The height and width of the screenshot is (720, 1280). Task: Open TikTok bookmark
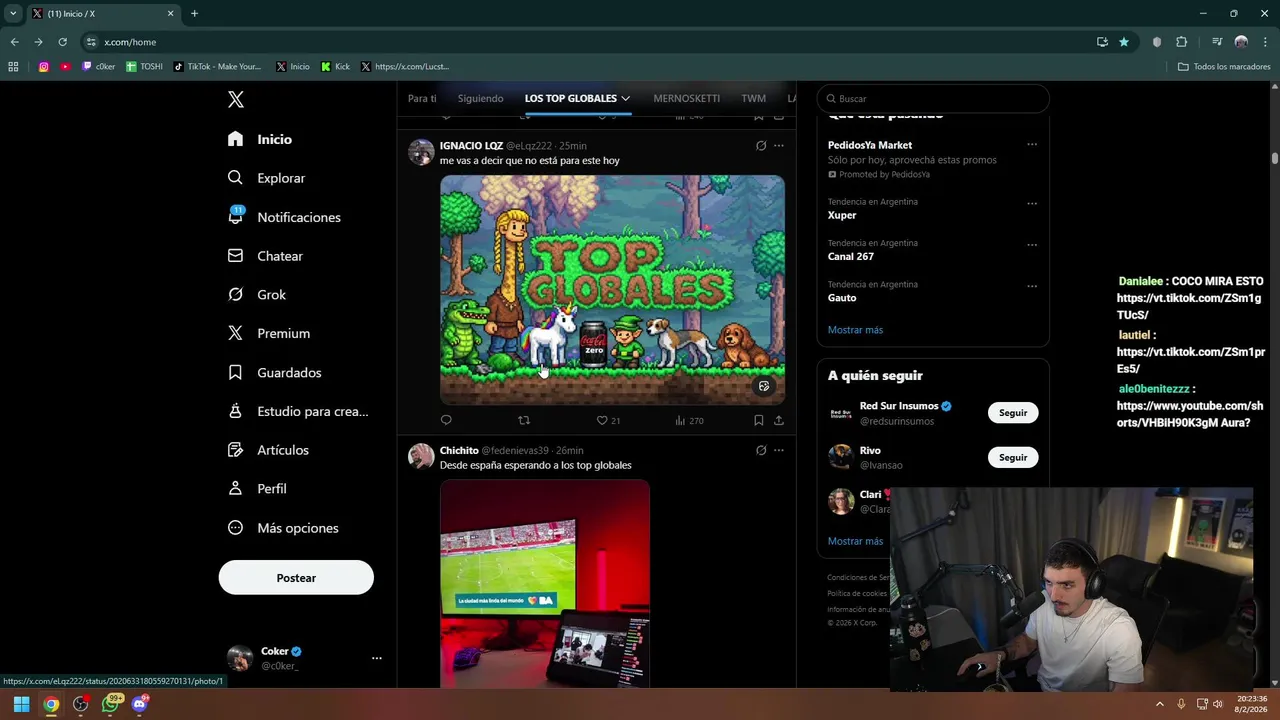217,67
